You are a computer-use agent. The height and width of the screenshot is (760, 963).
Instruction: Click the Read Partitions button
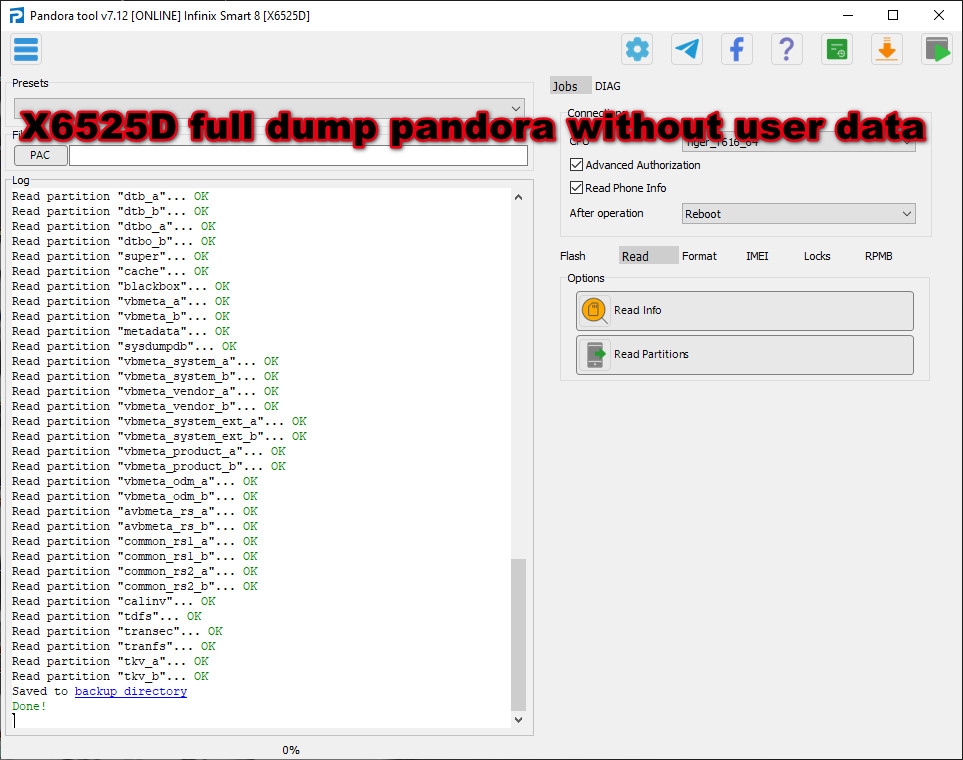[x=744, y=355]
